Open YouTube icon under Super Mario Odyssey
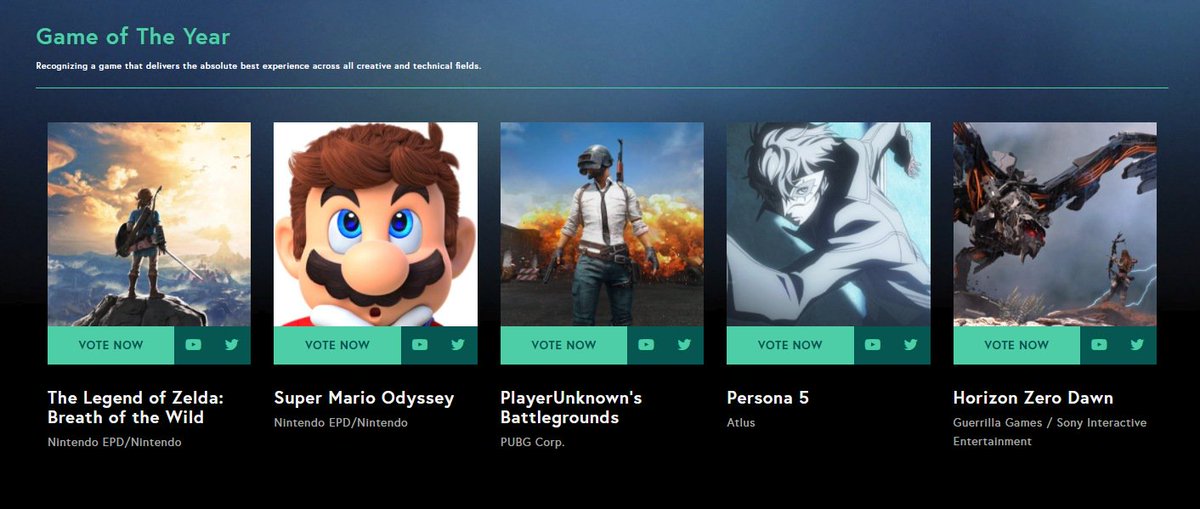The image size is (1200, 509). [x=420, y=345]
